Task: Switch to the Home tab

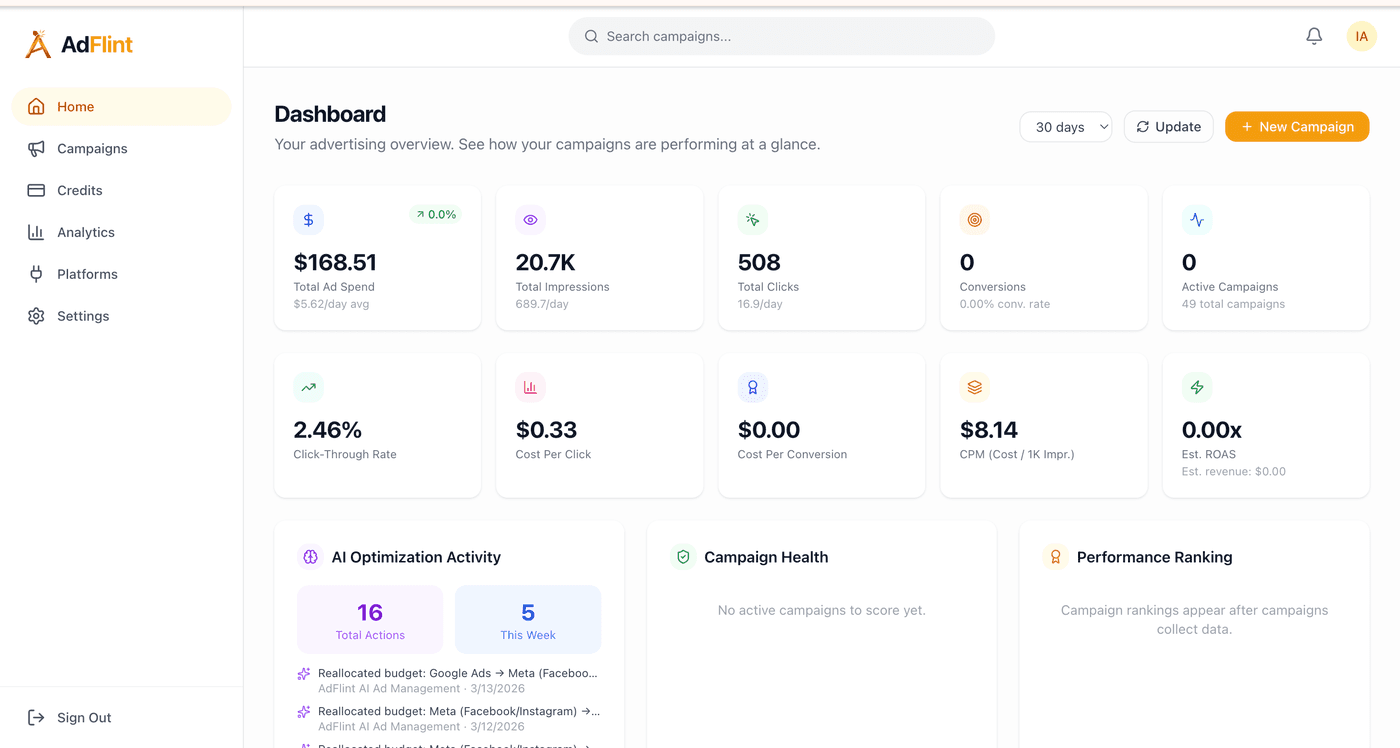Action: coord(73,106)
